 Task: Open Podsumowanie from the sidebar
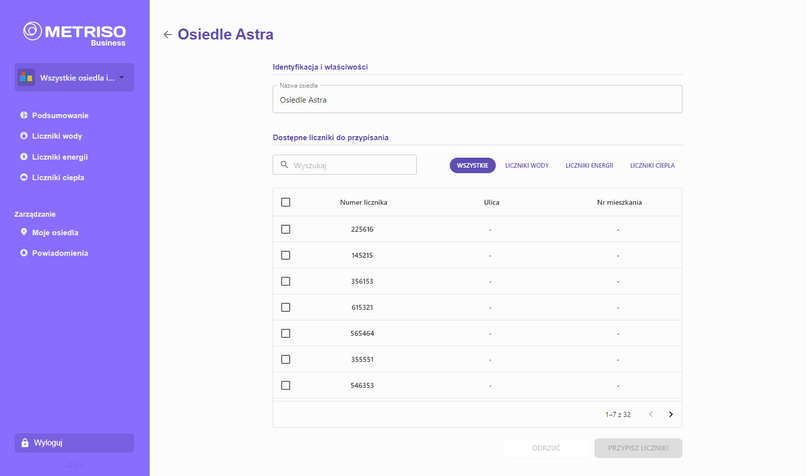[x=60, y=115]
